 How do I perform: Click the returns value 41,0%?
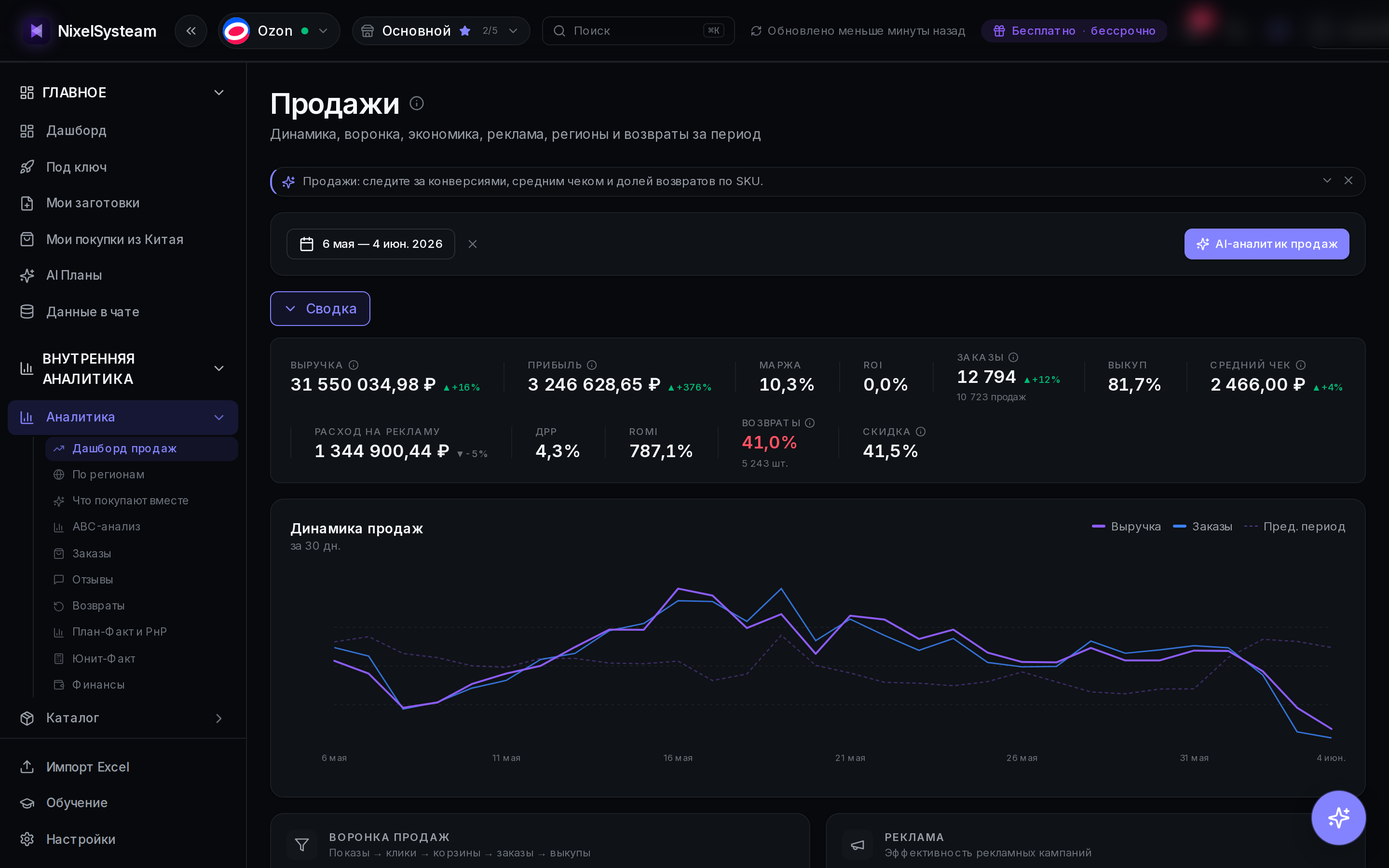[x=769, y=443]
